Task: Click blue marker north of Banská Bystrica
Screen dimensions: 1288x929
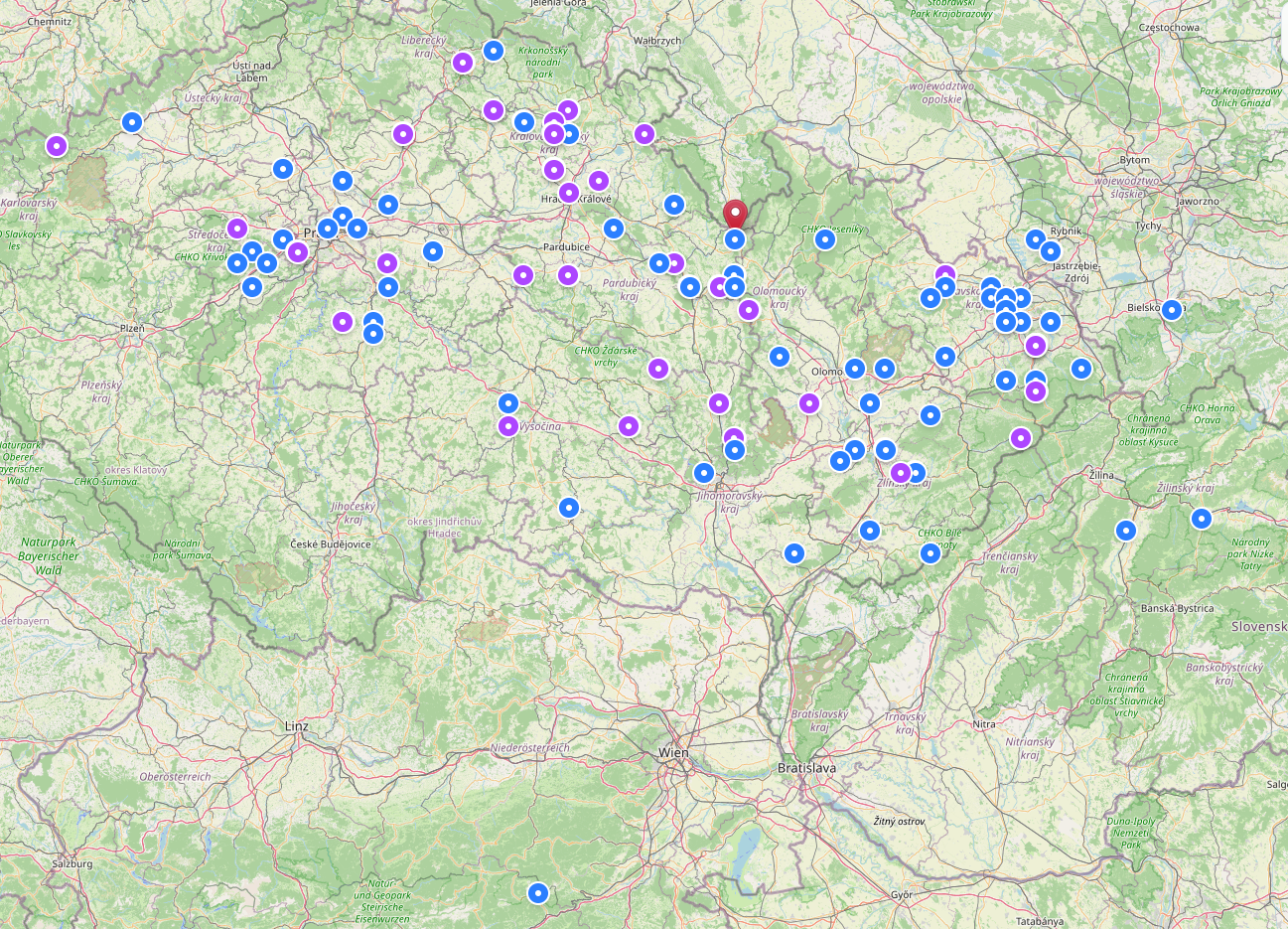Action: pos(1125,531)
